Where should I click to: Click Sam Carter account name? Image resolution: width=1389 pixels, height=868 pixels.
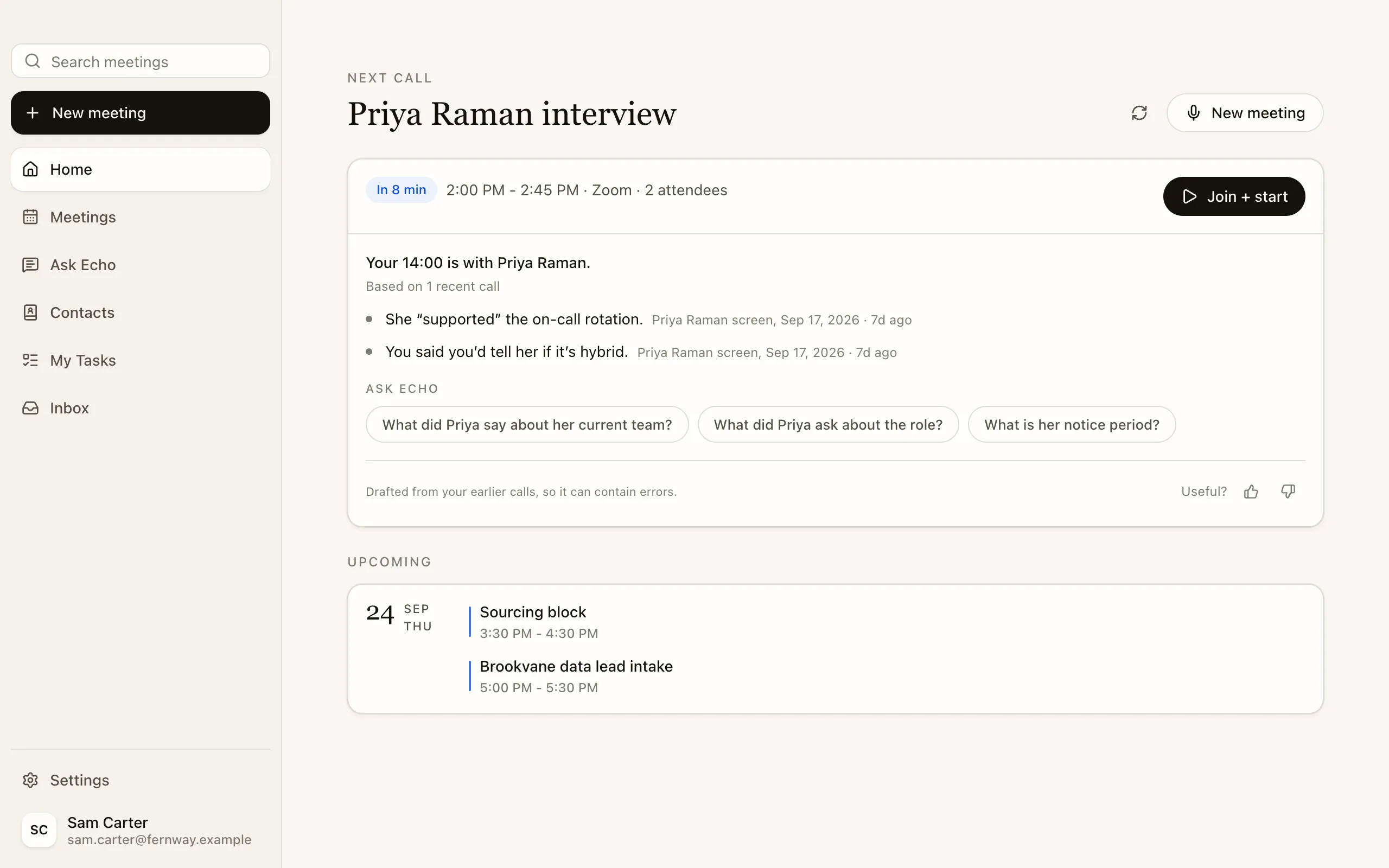click(x=108, y=822)
